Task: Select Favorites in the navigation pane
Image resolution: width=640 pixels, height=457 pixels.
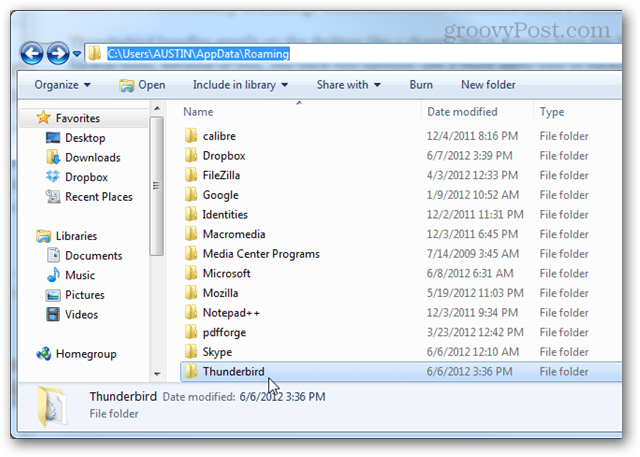Action: coord(78,118)
